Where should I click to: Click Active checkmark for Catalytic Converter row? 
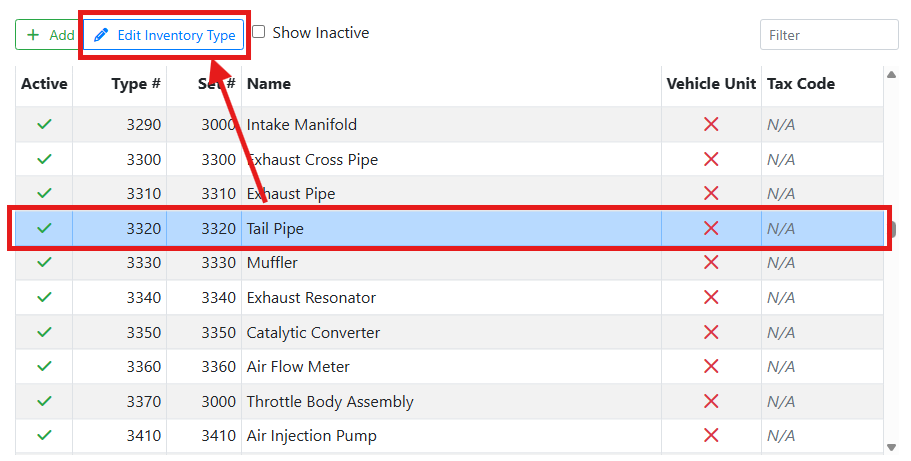[44, 332]
